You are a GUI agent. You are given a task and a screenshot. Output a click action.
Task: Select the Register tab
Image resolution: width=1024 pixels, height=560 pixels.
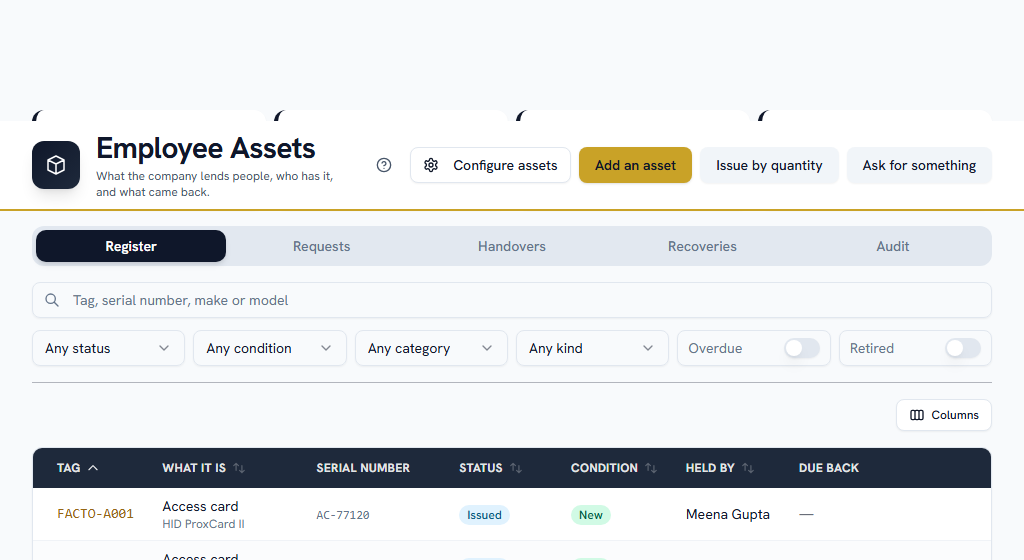pos(131,246)
